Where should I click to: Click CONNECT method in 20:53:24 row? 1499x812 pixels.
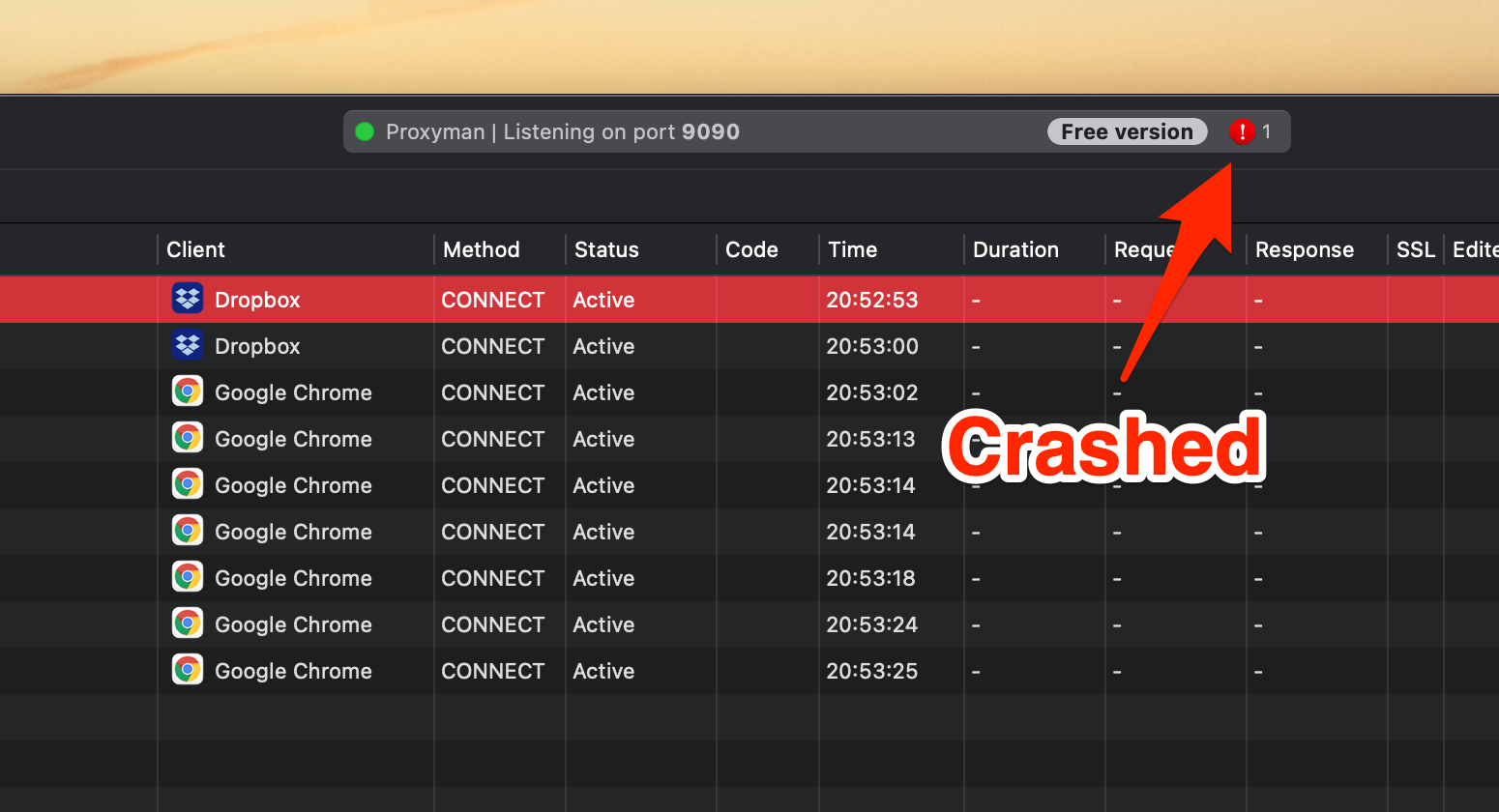click(493, 624)
